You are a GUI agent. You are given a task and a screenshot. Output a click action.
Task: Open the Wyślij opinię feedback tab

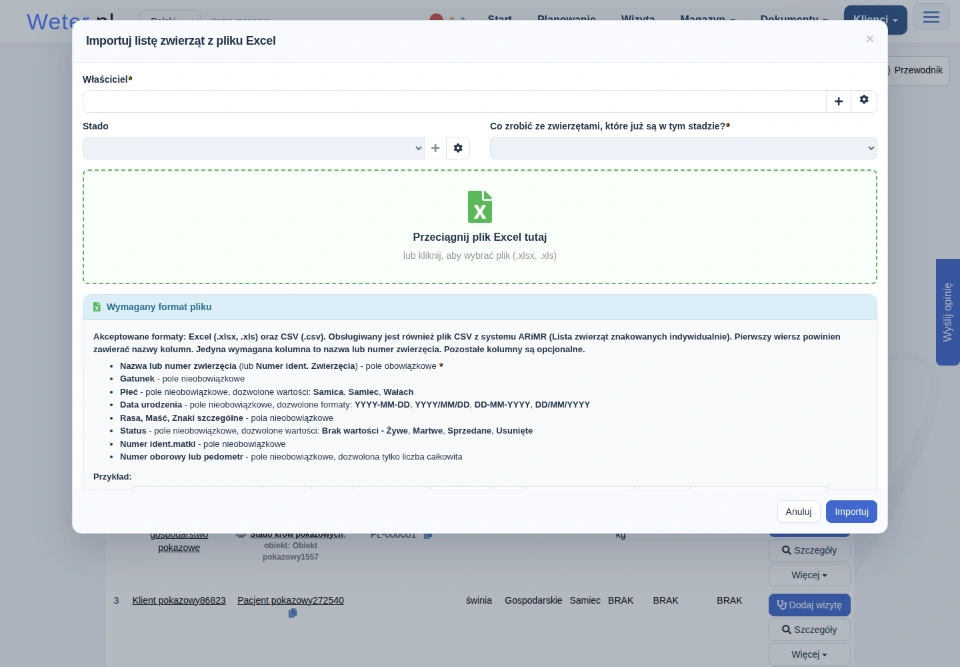tap(948, 312)
